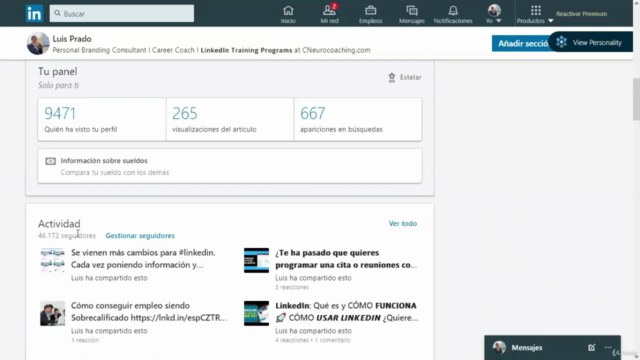Click the Añadir sección button
Image resolution: width=640 pixels, height=360 pixels.
pyautogui.click(x=522, y=43)
